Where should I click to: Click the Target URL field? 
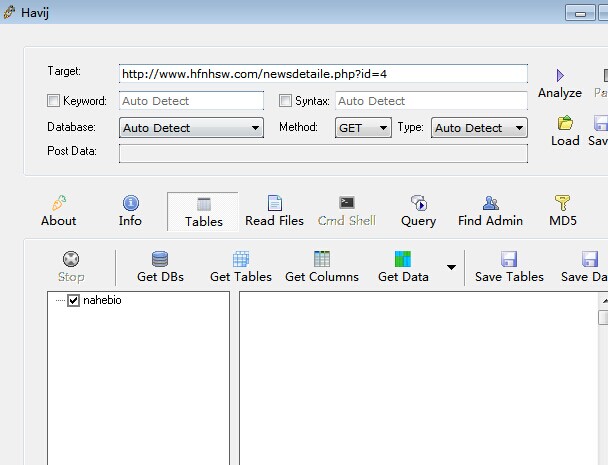323,74
